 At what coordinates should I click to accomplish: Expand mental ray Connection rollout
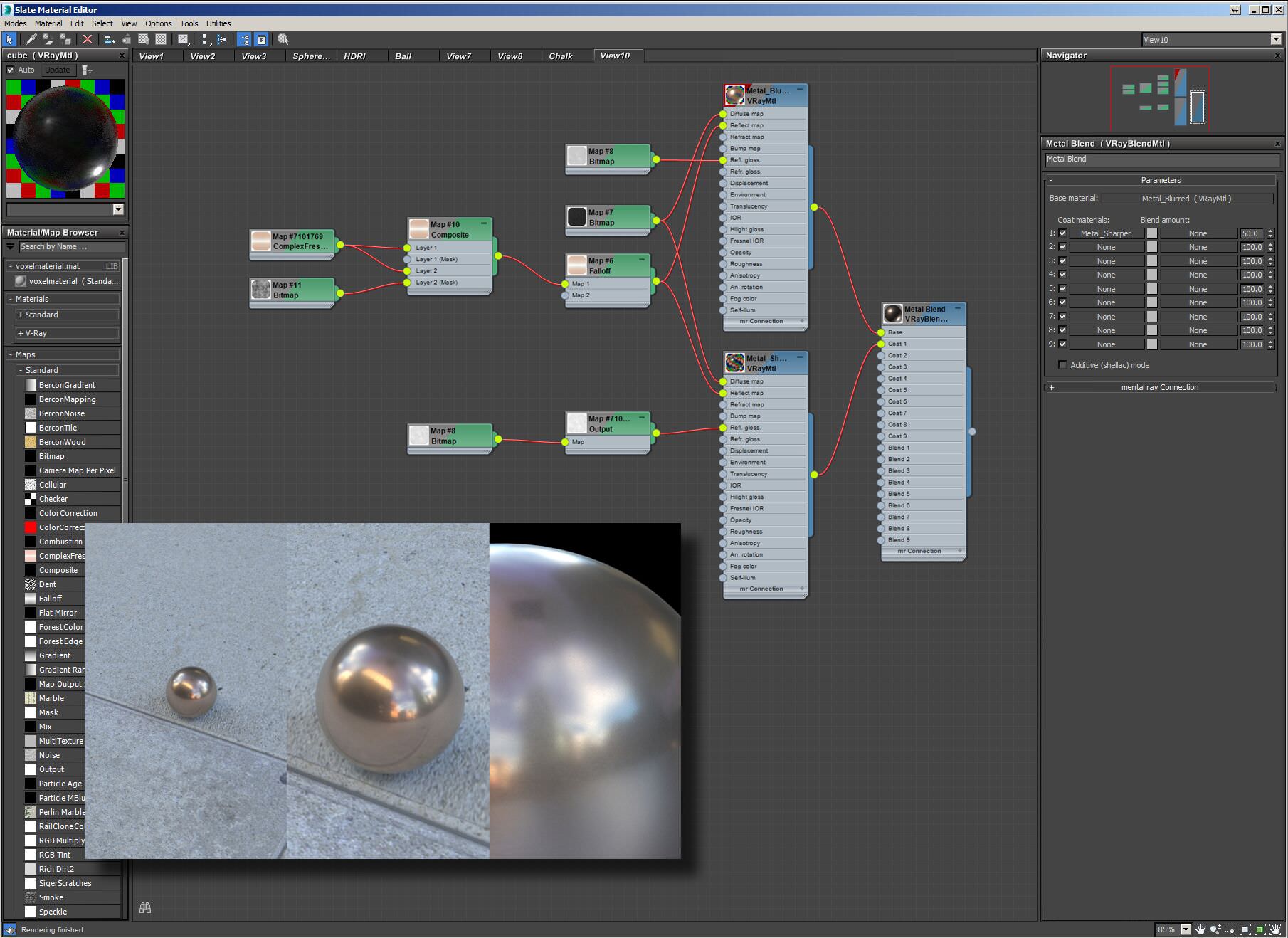(1051, 387)
